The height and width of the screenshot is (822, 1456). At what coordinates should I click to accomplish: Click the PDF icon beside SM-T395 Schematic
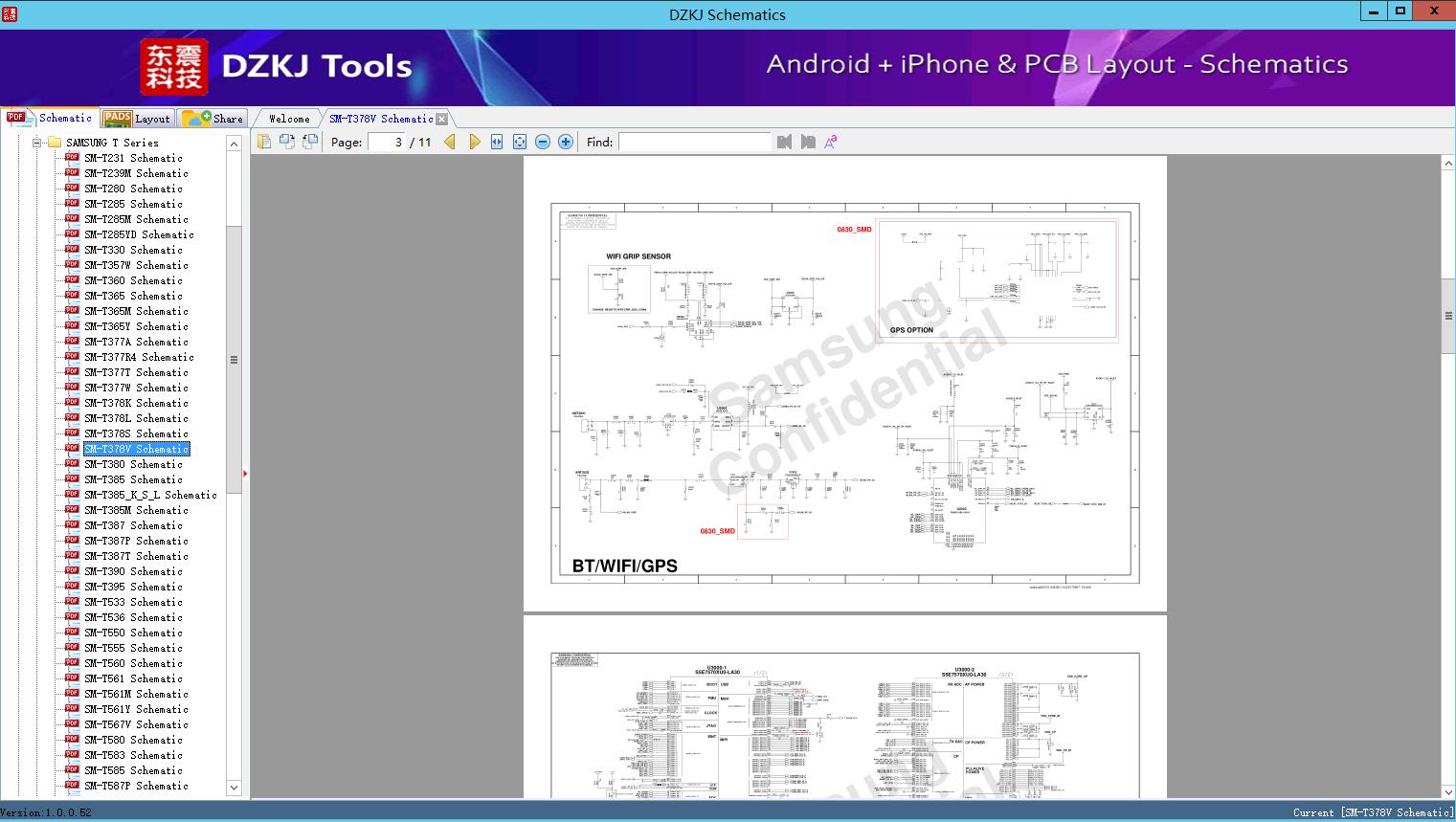(x=72, y=586)
